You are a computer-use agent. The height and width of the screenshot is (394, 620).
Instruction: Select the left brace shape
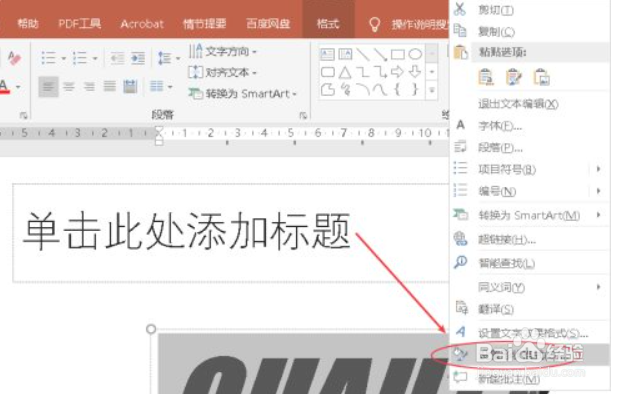pyautogui.click(x=397, y=89)
